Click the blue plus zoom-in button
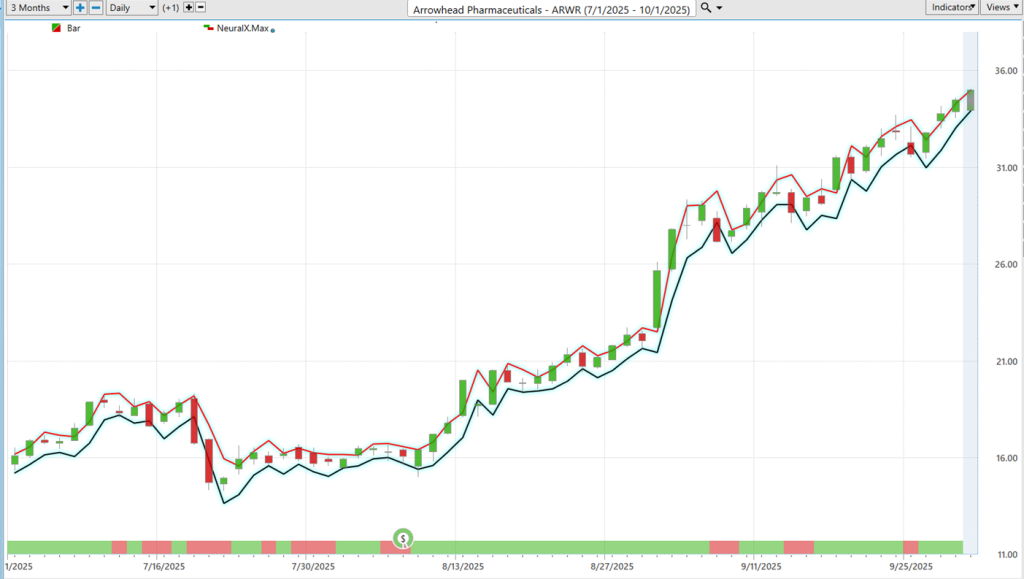The width and height of the screenshot is (1024, 579). tap(80, 8)
